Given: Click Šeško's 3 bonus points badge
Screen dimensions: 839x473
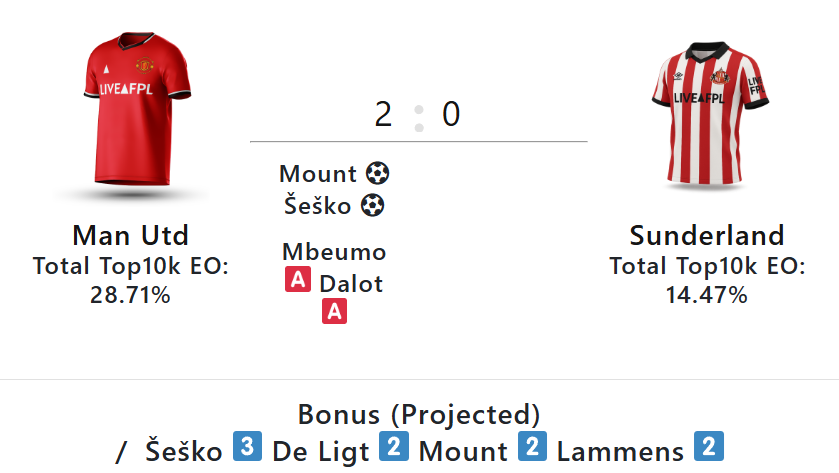Looking at the screenshot, I should tap(247, 447).
